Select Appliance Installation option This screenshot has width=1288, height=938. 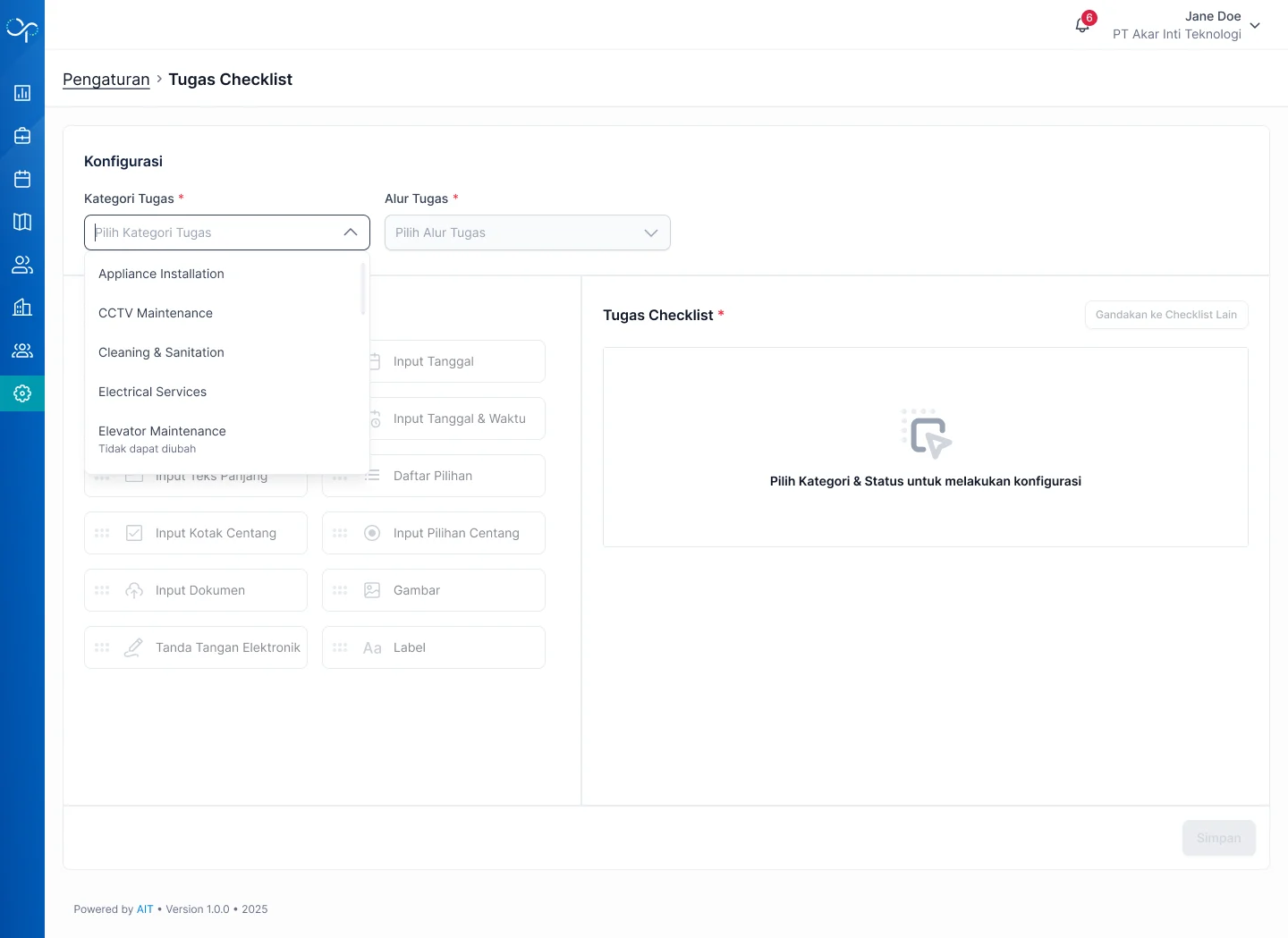pos(227,274)
